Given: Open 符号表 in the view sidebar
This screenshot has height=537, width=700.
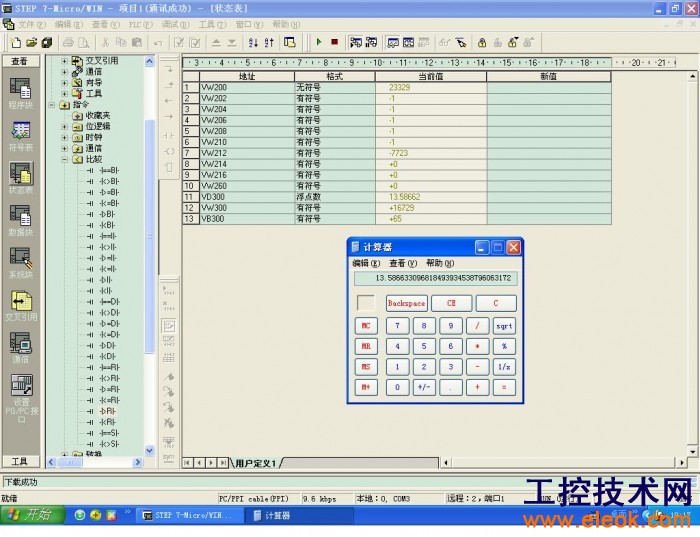Looking at the screenshot, I should tap(21, 136).
